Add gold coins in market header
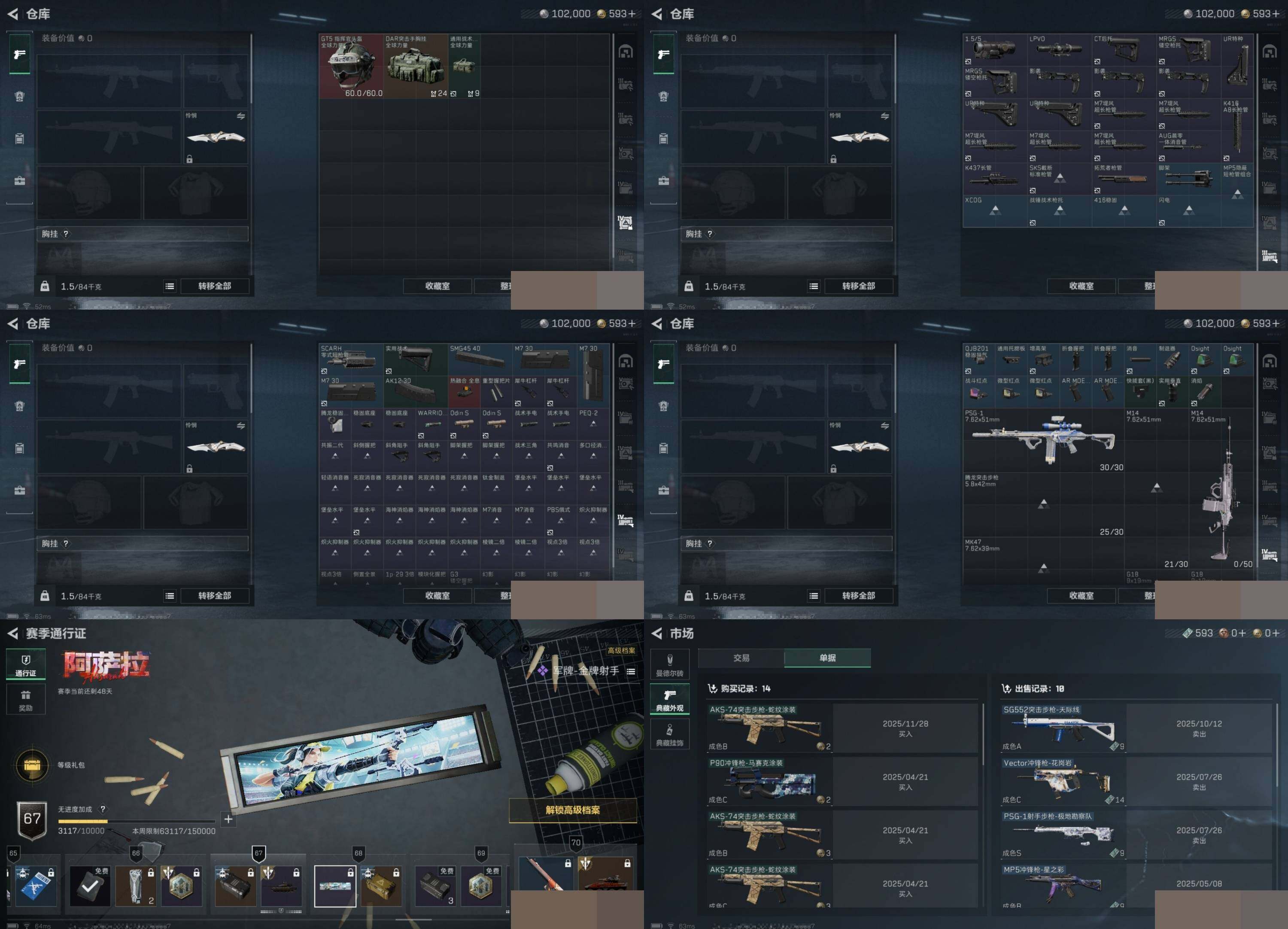 click(1276, 633)
